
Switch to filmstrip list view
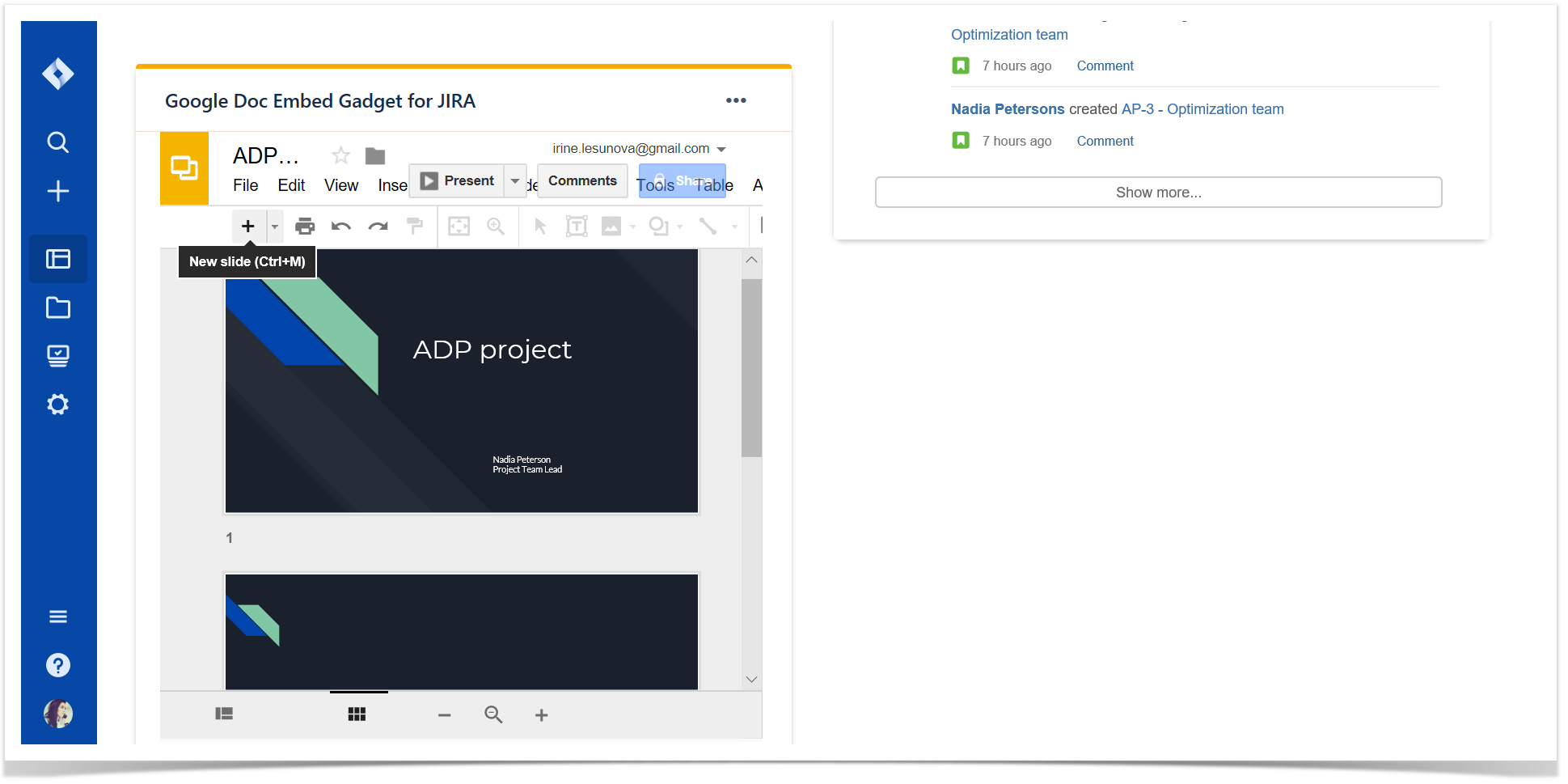click(x=224, y=714)
